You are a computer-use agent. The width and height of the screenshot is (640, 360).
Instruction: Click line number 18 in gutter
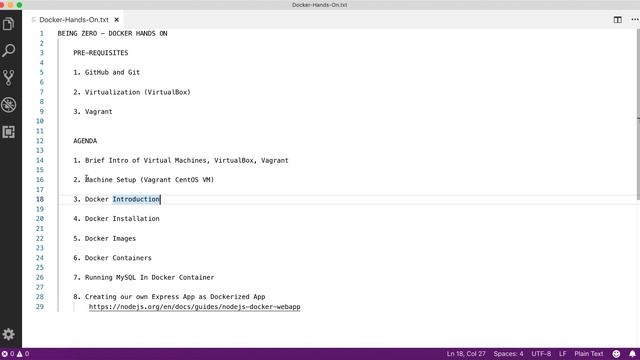pos(40,199)
